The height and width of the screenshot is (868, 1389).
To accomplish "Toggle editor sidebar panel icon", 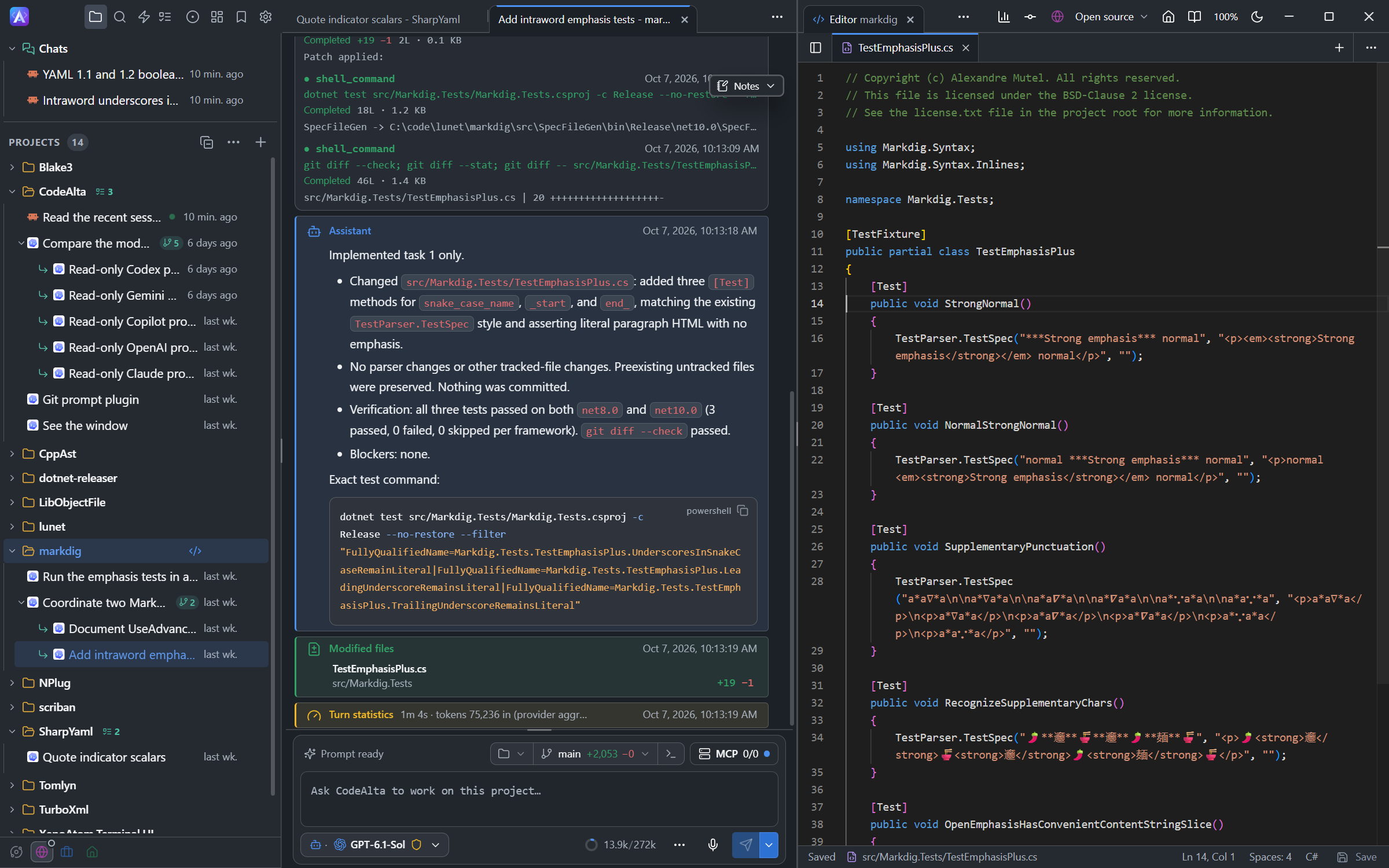I will click(x=815, y=47).
